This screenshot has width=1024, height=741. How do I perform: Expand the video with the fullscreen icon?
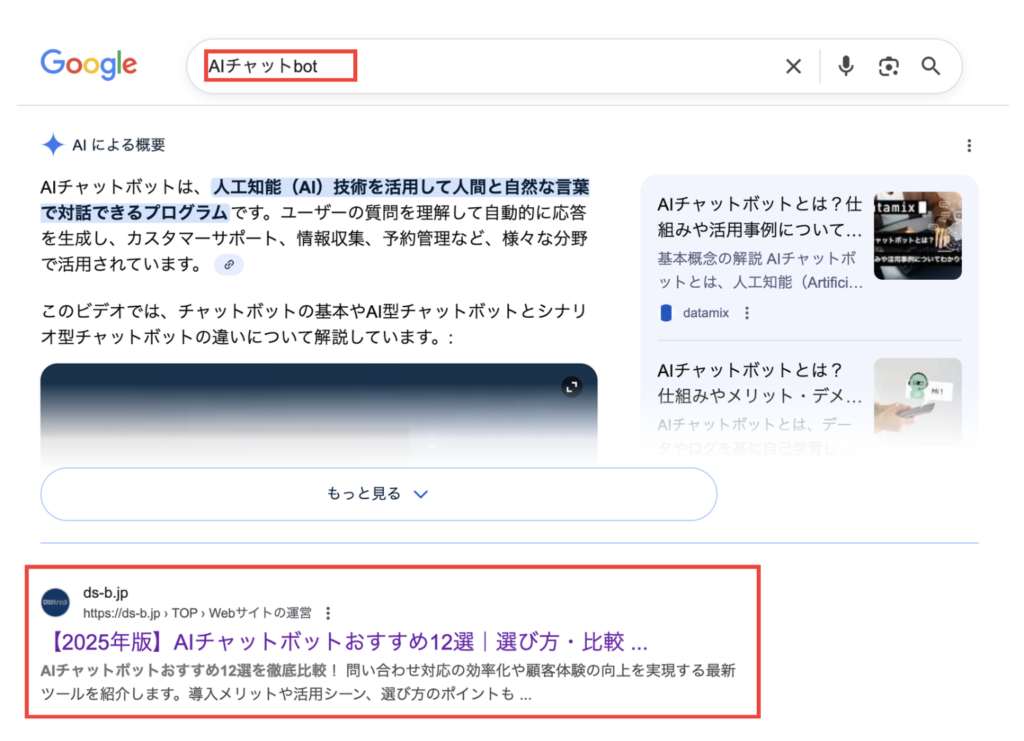point(571,386)
